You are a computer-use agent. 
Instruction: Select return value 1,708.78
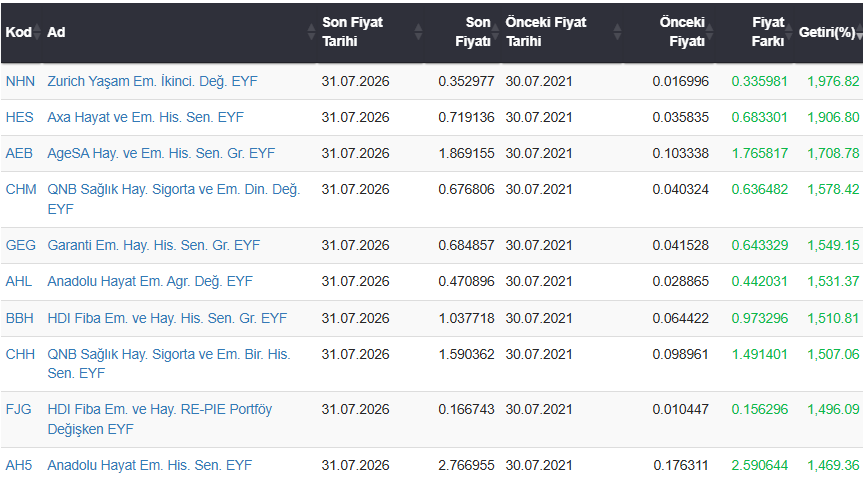click(833, 153)
